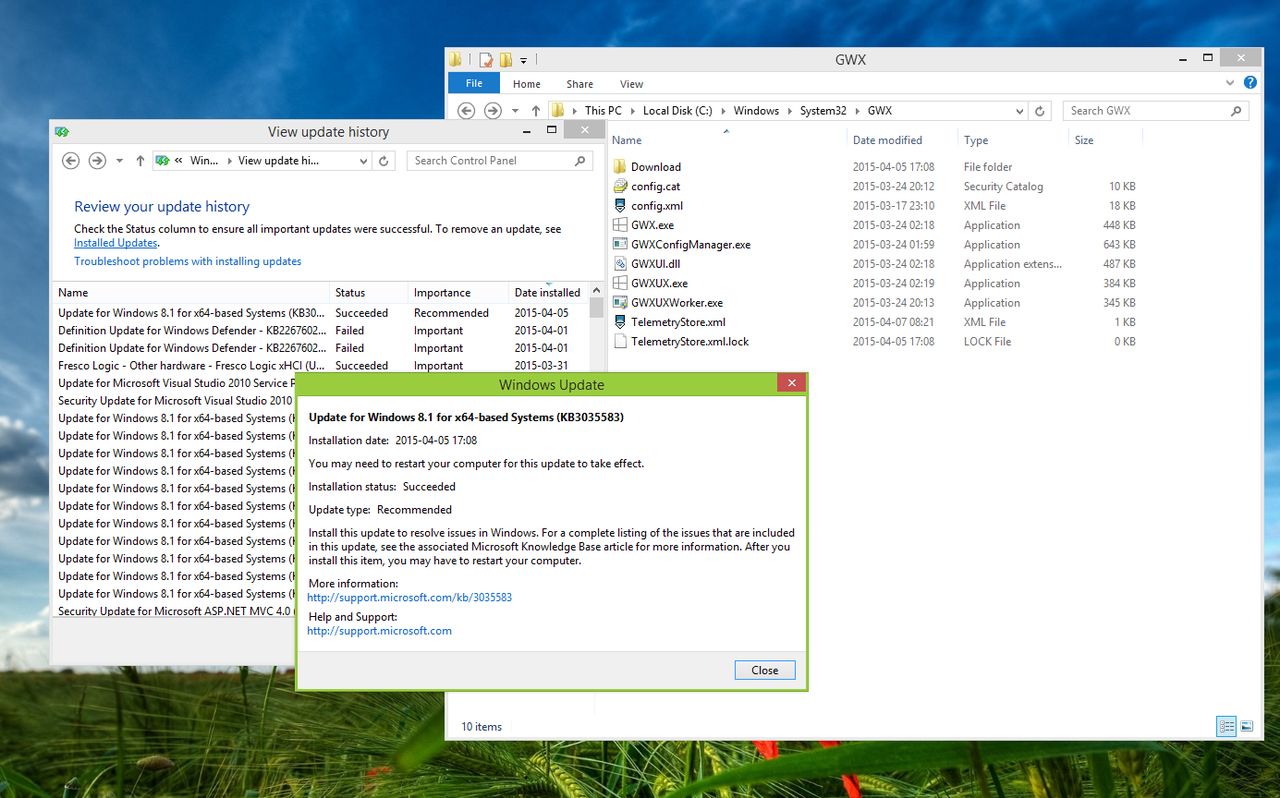Viewport: 1280px width, 798px height.
Task: Open the address bar history dropdown in Explorer
Action: 1019,111
